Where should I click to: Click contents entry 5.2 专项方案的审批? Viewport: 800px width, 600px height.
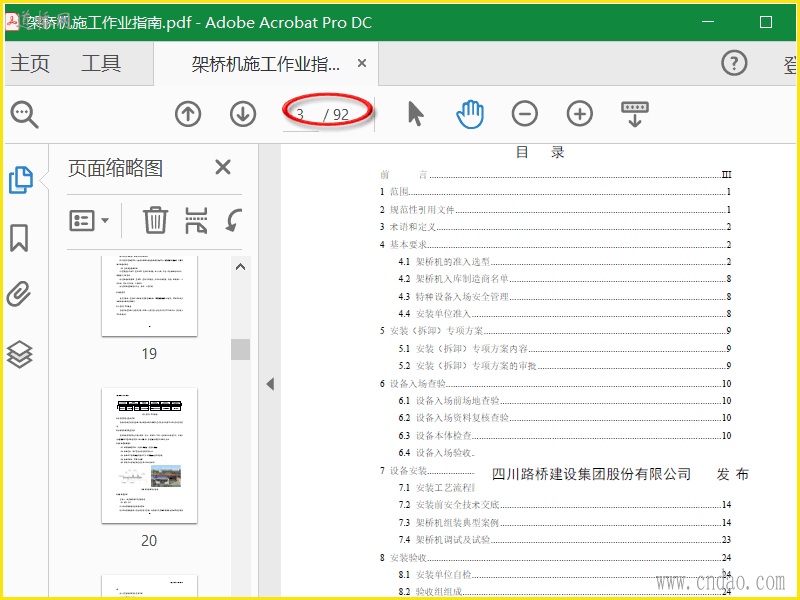565,366
